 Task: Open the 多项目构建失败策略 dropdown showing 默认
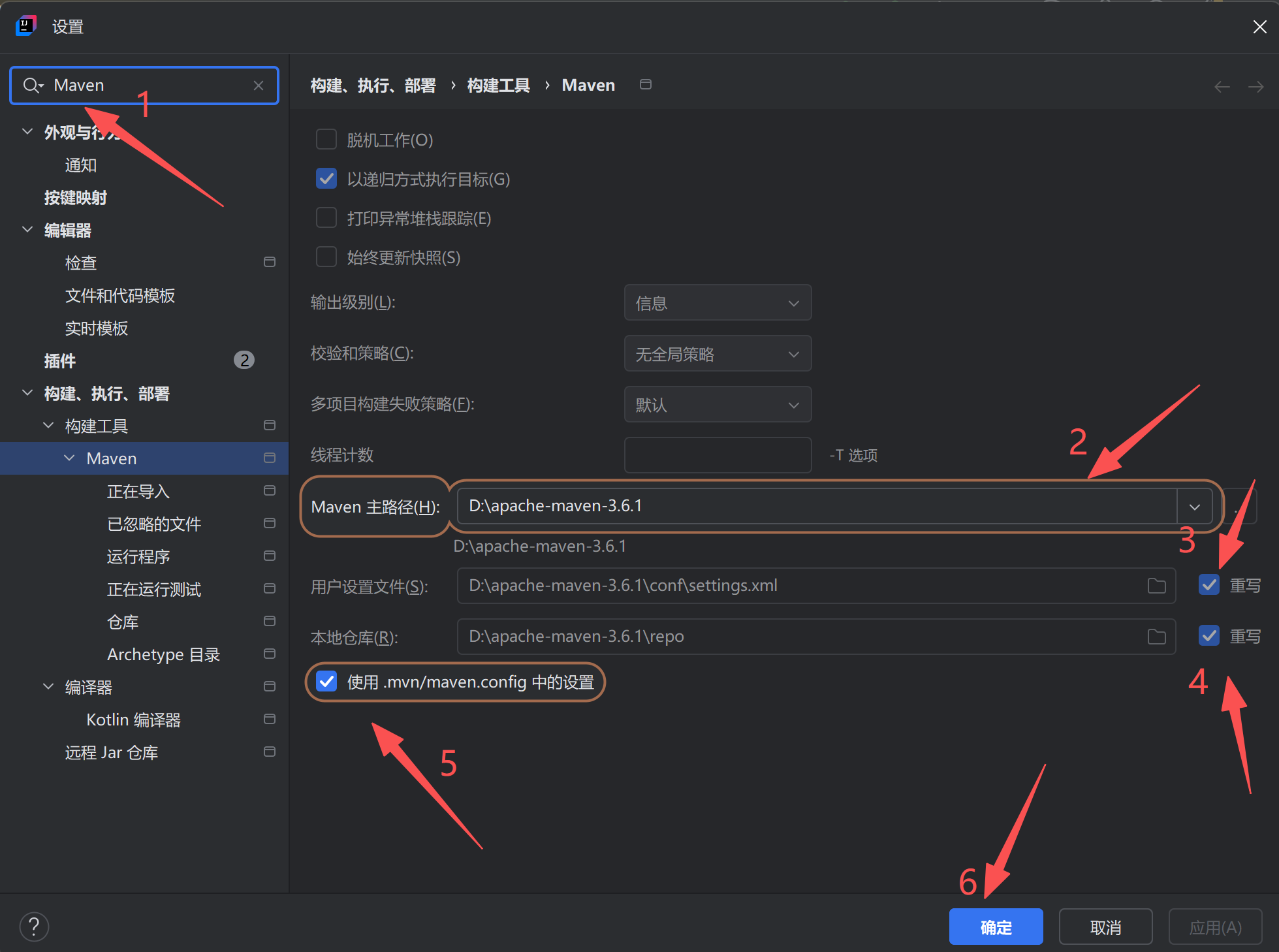coord(718,405)
